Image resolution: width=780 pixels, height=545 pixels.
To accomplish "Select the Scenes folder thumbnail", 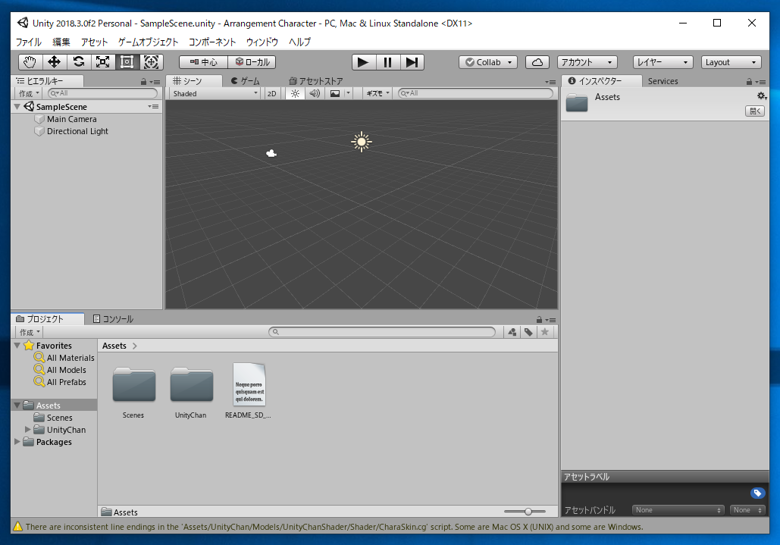I will click(x=133, y=384).
